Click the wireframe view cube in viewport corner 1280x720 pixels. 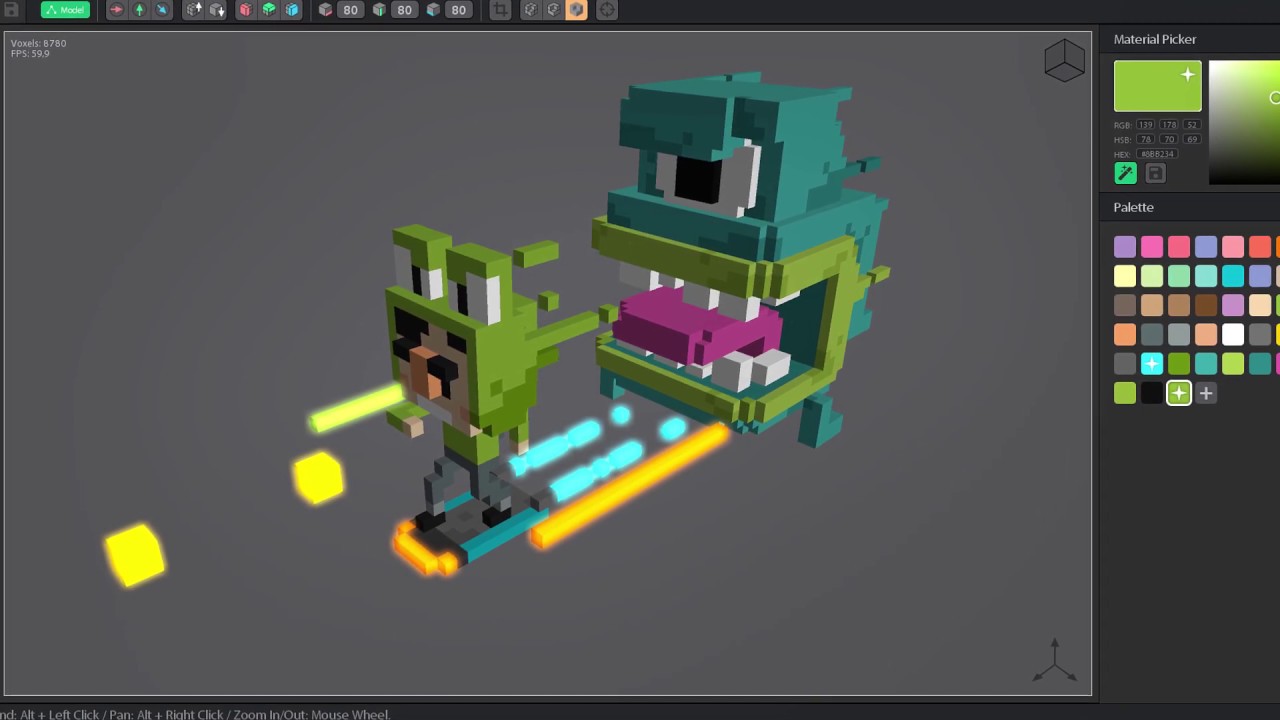pyautogui.click(x=1064, y=60)
